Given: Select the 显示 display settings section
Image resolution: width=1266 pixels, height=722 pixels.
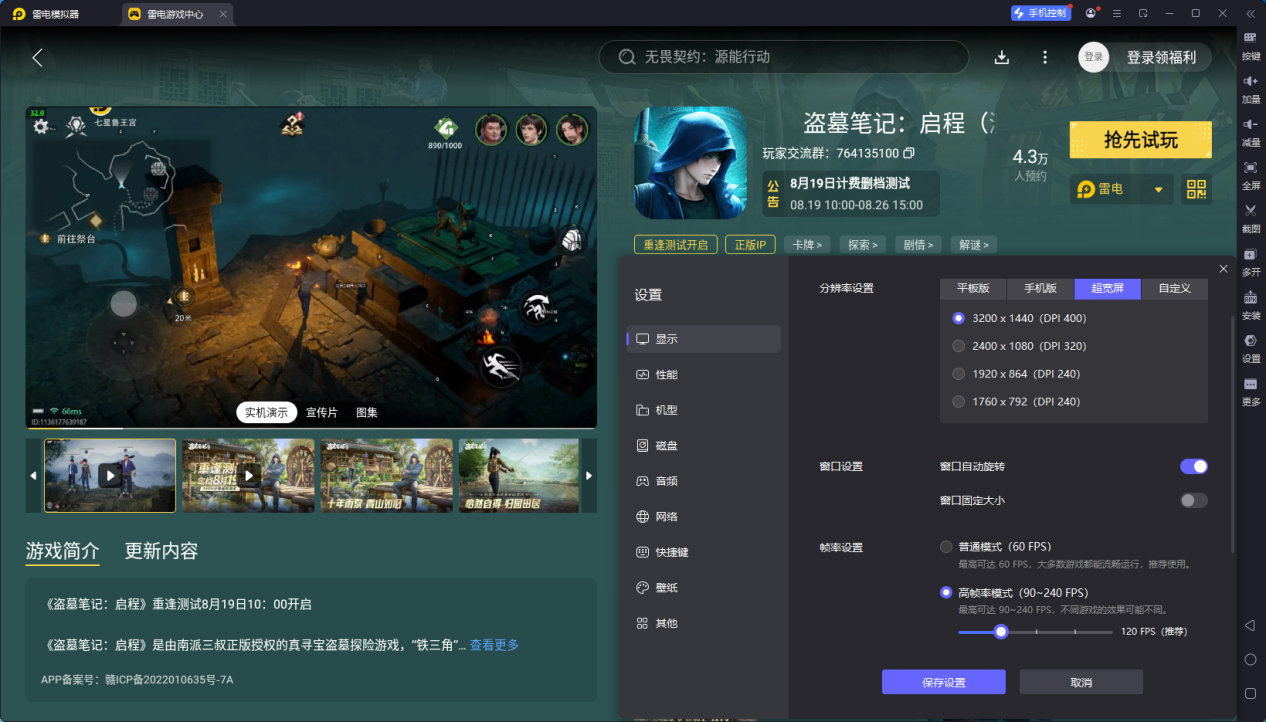Looking at the screenshot, I should (x=704, y=339).
